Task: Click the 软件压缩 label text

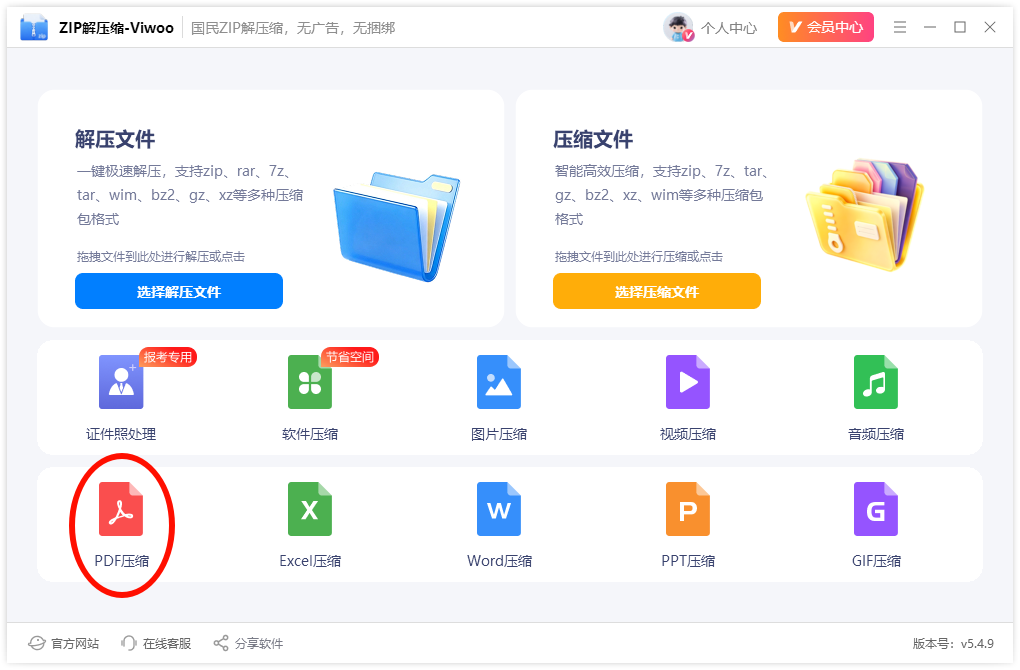Action: (x=310, y=434)
